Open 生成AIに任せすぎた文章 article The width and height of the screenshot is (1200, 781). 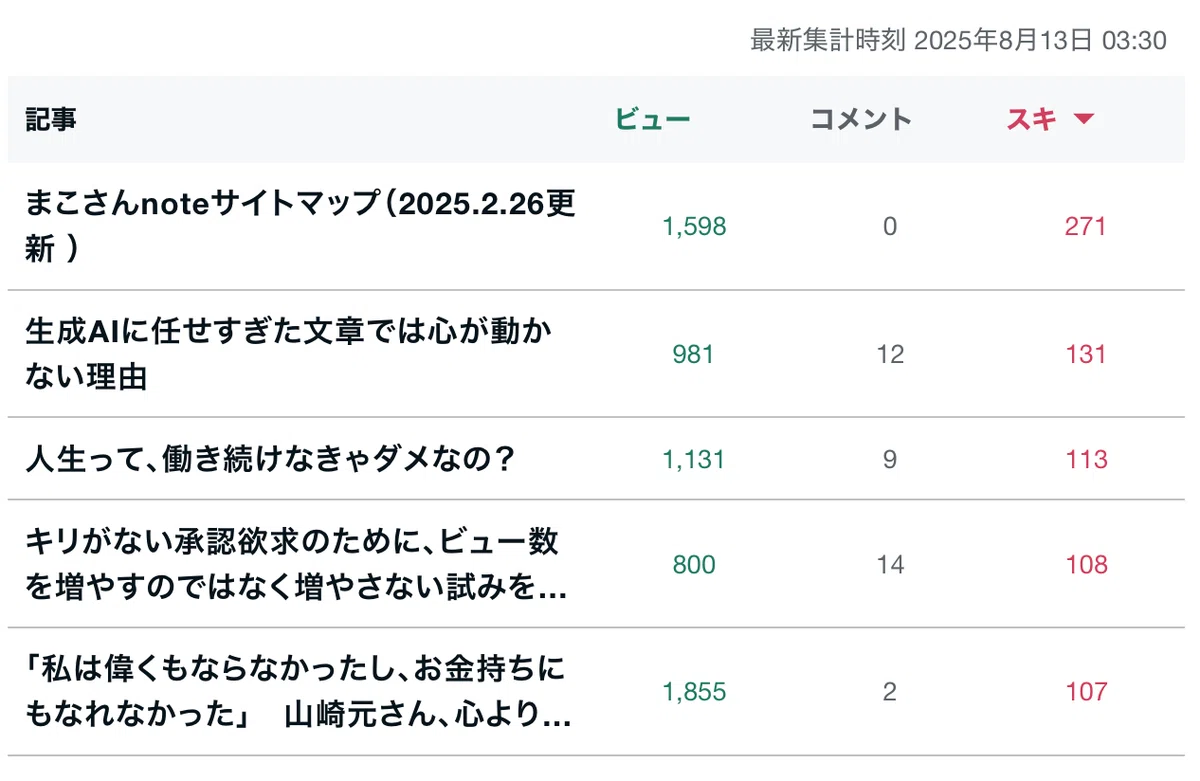coord(288,354)
